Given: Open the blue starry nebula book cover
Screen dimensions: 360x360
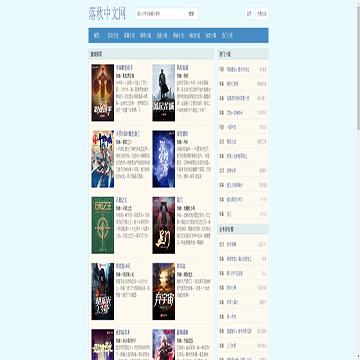Looking at the screenshot, I should coord(164,159).
